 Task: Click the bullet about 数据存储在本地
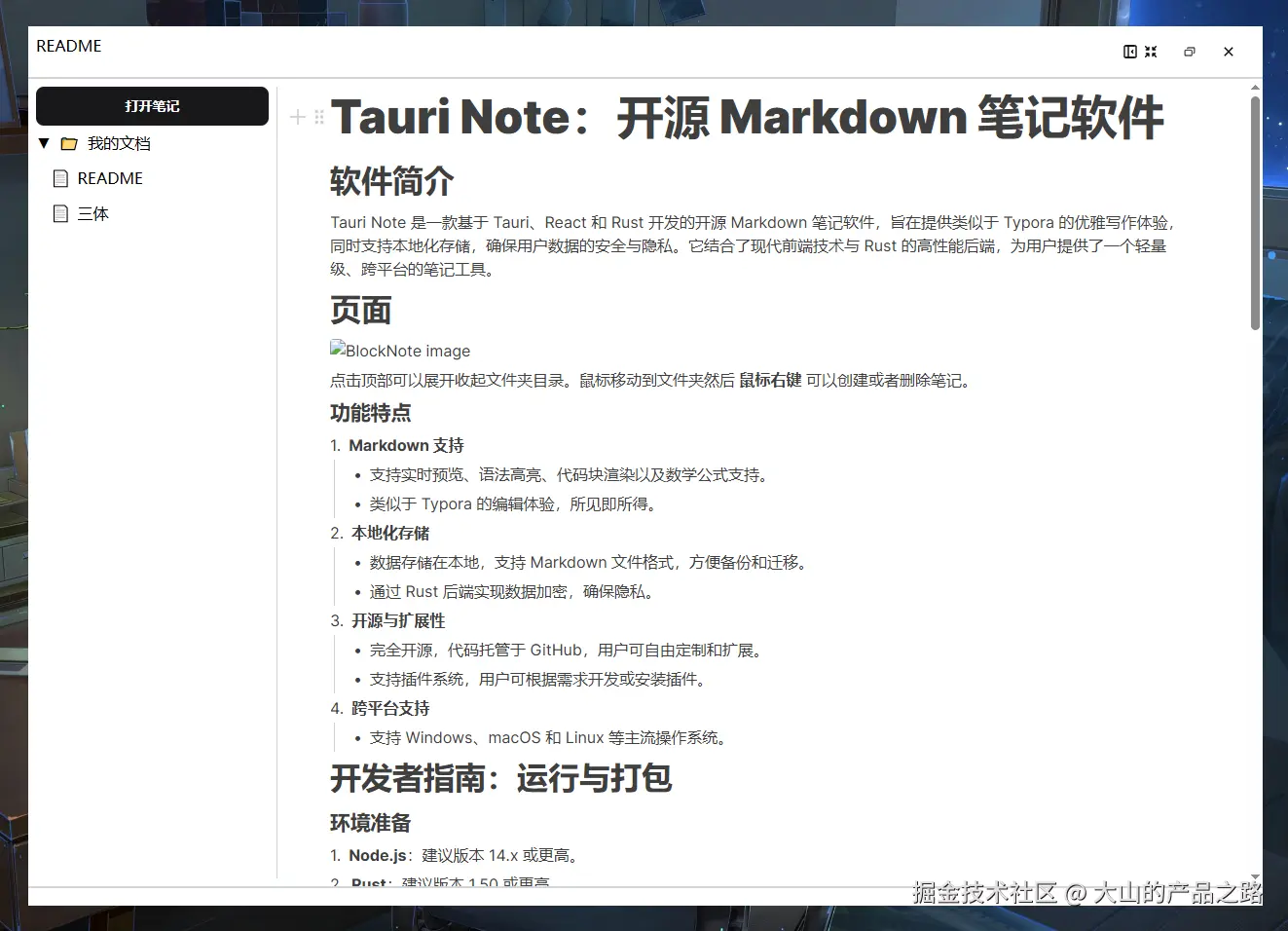(x=591, y=562)
